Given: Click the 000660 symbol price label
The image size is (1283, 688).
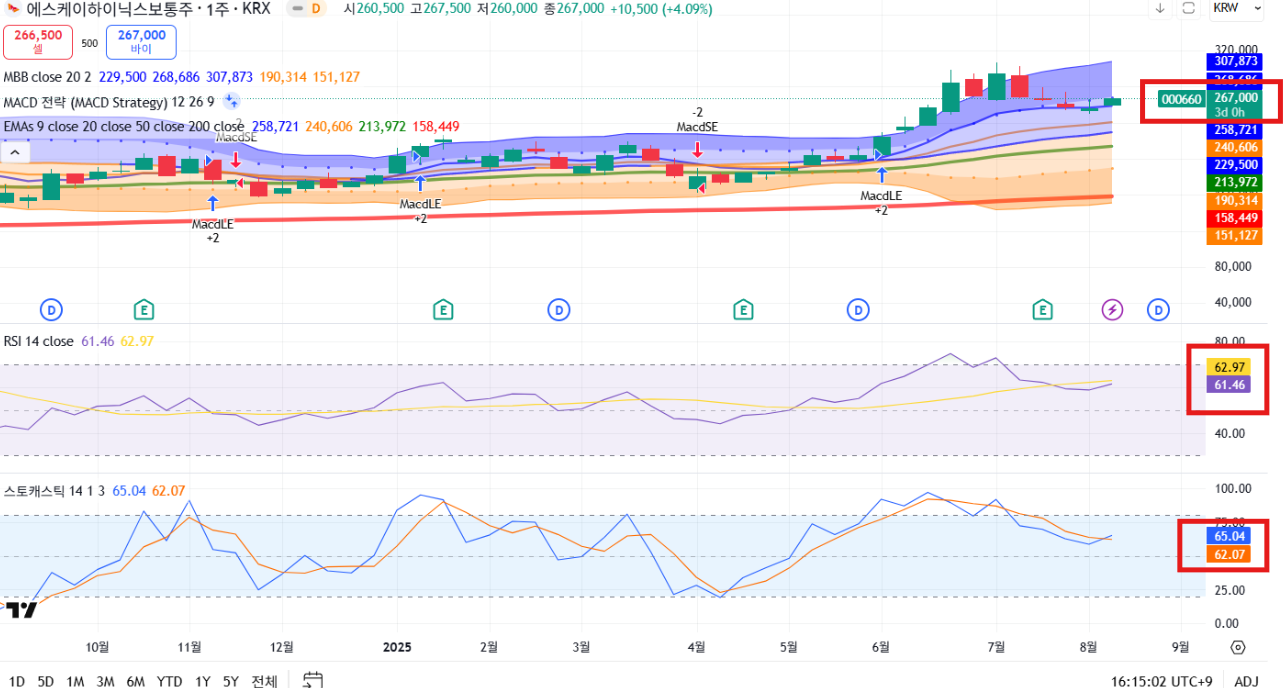Looking at the screenshot, I should coord(1181,99).
